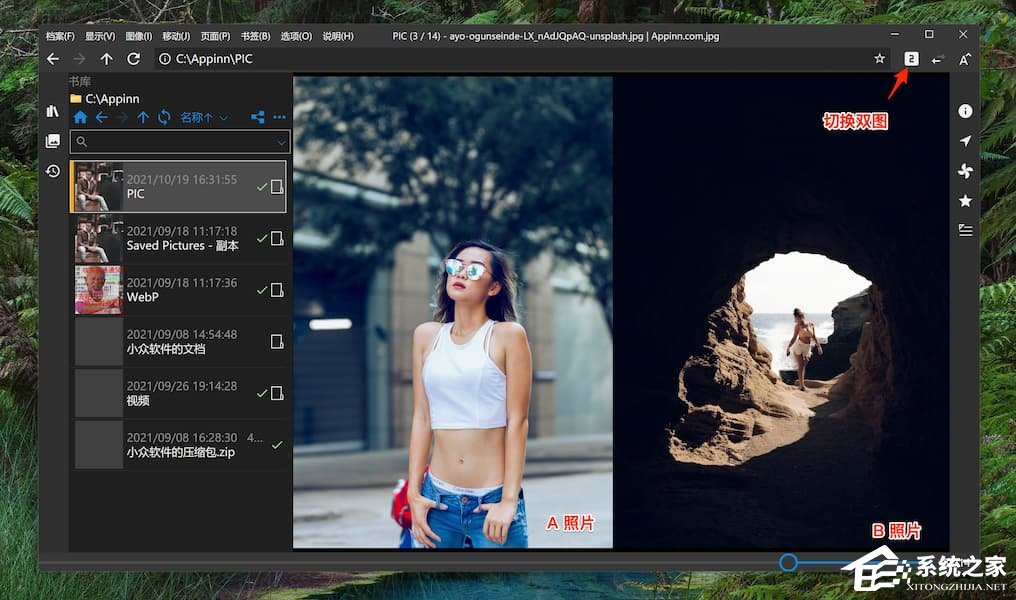
Task: Open the 移动(J) menu
Action: pyautogui.click(x=176, y=36)
